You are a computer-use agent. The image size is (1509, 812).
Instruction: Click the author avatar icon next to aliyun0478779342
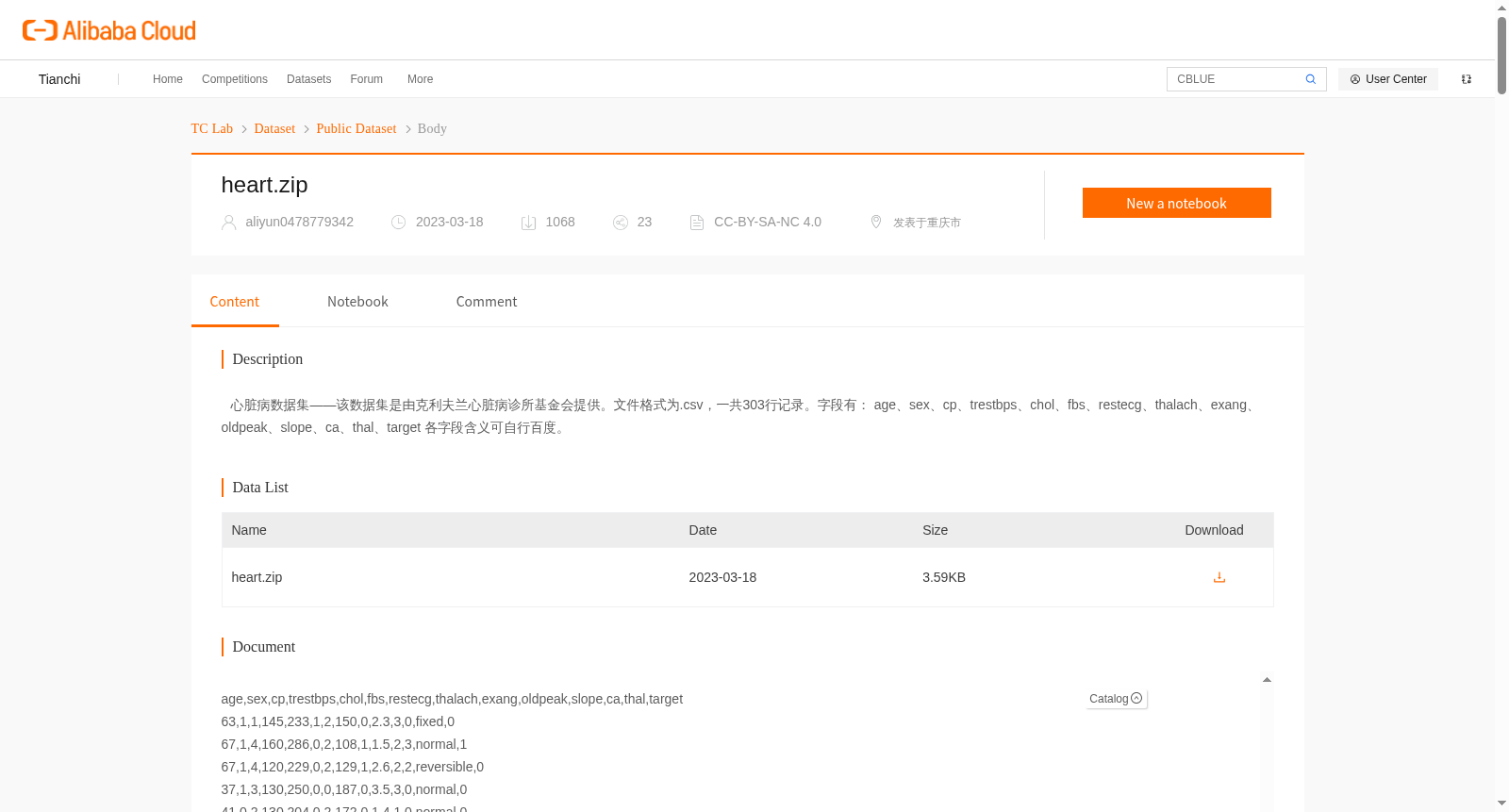228,223
